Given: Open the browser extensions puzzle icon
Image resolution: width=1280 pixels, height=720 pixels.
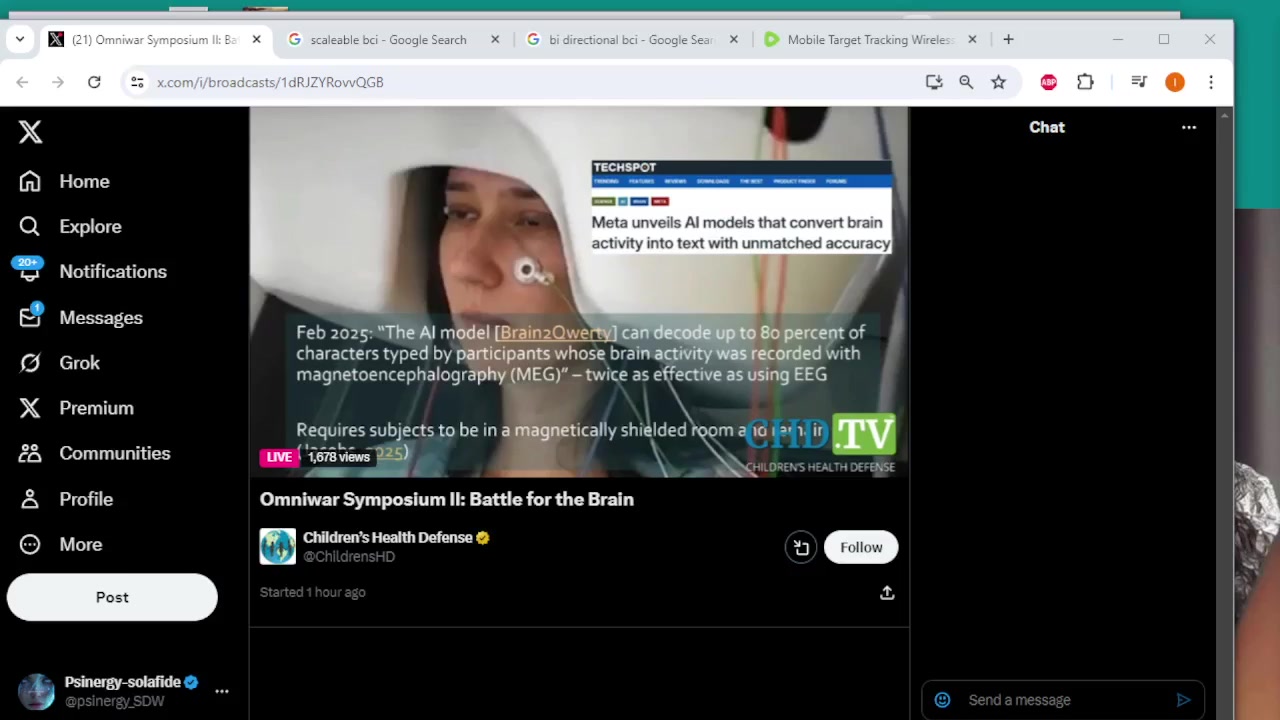Looking at the screenshot, I should click(x=1085, y=82).
